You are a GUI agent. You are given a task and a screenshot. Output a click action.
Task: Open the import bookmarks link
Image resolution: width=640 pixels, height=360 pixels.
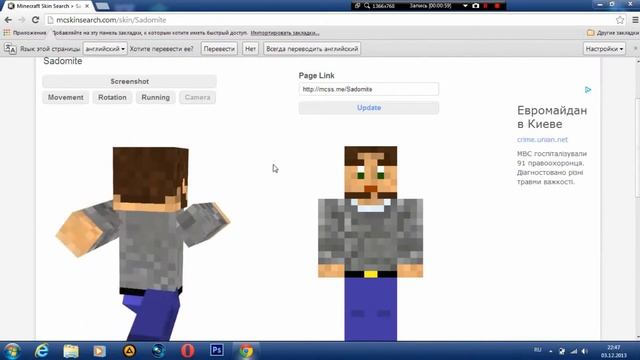pyautogui.click(x=285, y=33)
